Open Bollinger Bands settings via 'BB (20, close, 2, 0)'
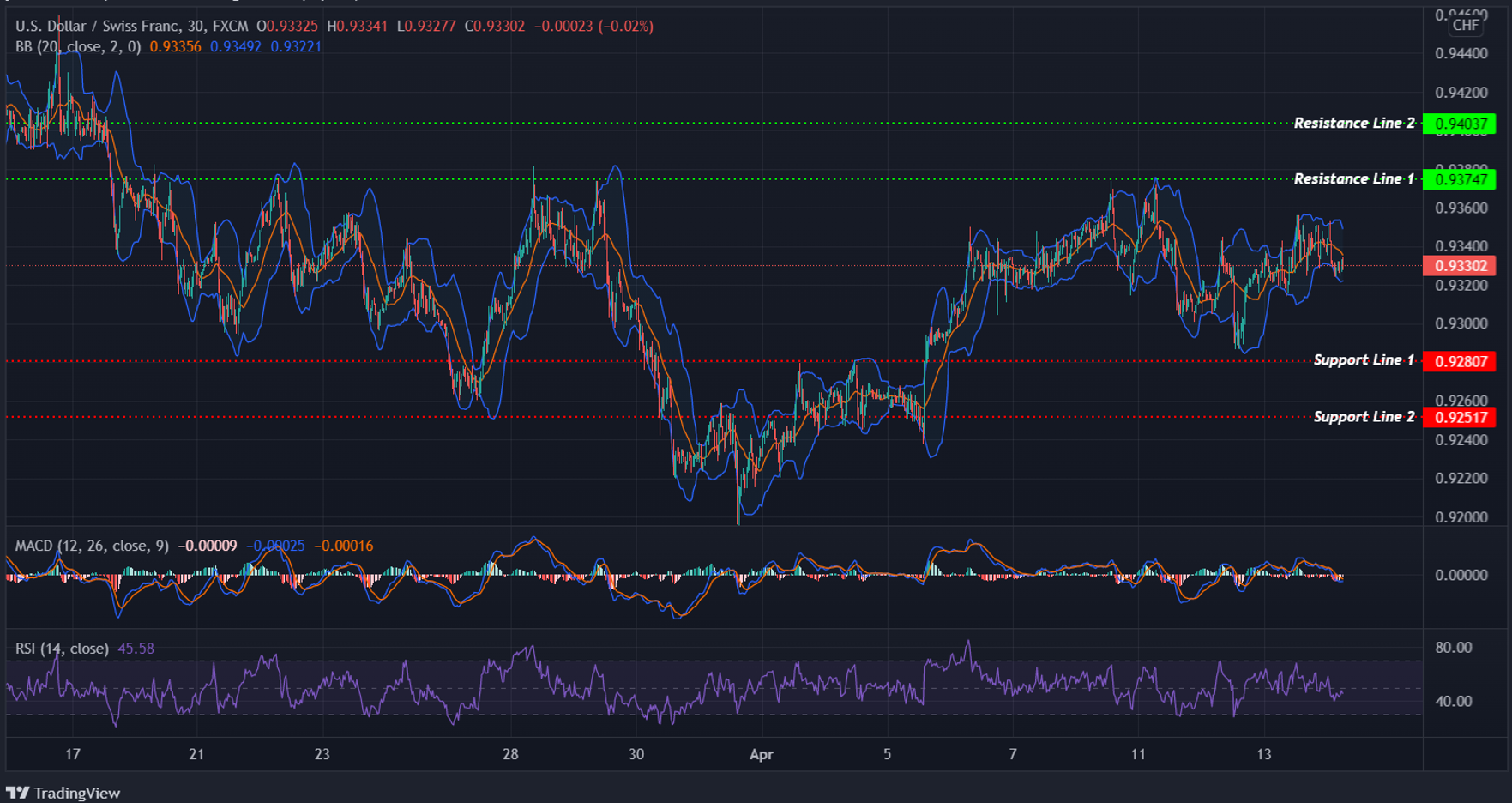The height and width of the screenshot is (803, 1512). click(x=77, y=47)
